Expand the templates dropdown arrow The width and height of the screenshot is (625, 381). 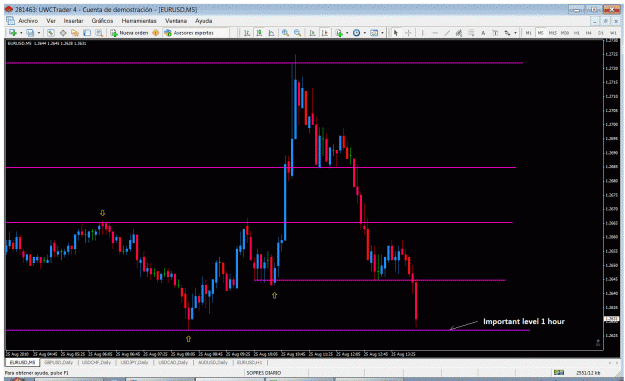point(382,33)
